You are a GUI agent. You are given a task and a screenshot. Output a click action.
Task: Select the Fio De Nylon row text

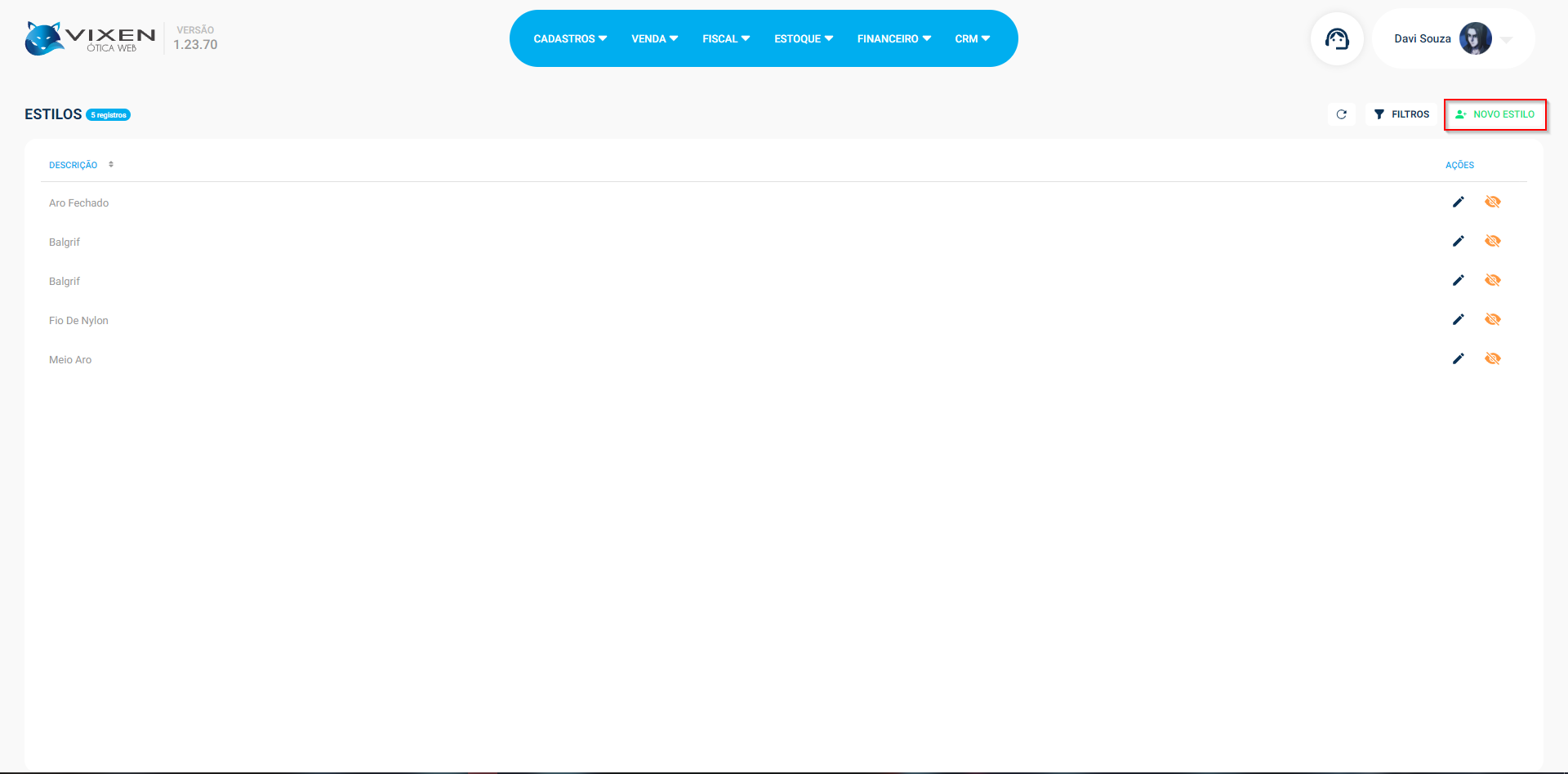[x=78, y=321]
